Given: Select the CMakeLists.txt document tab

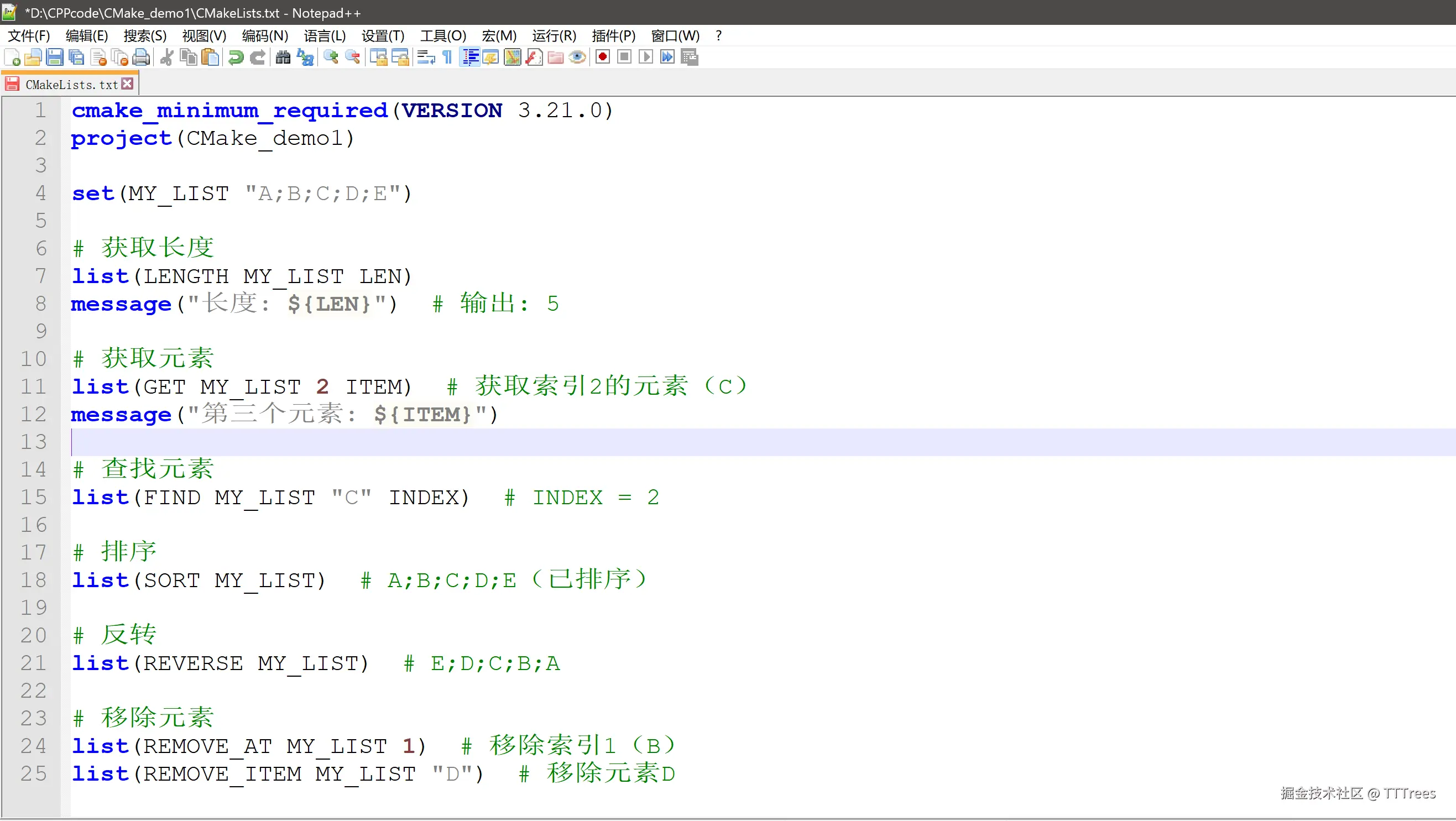Looking at the screenshot, I should coord(71,85).
